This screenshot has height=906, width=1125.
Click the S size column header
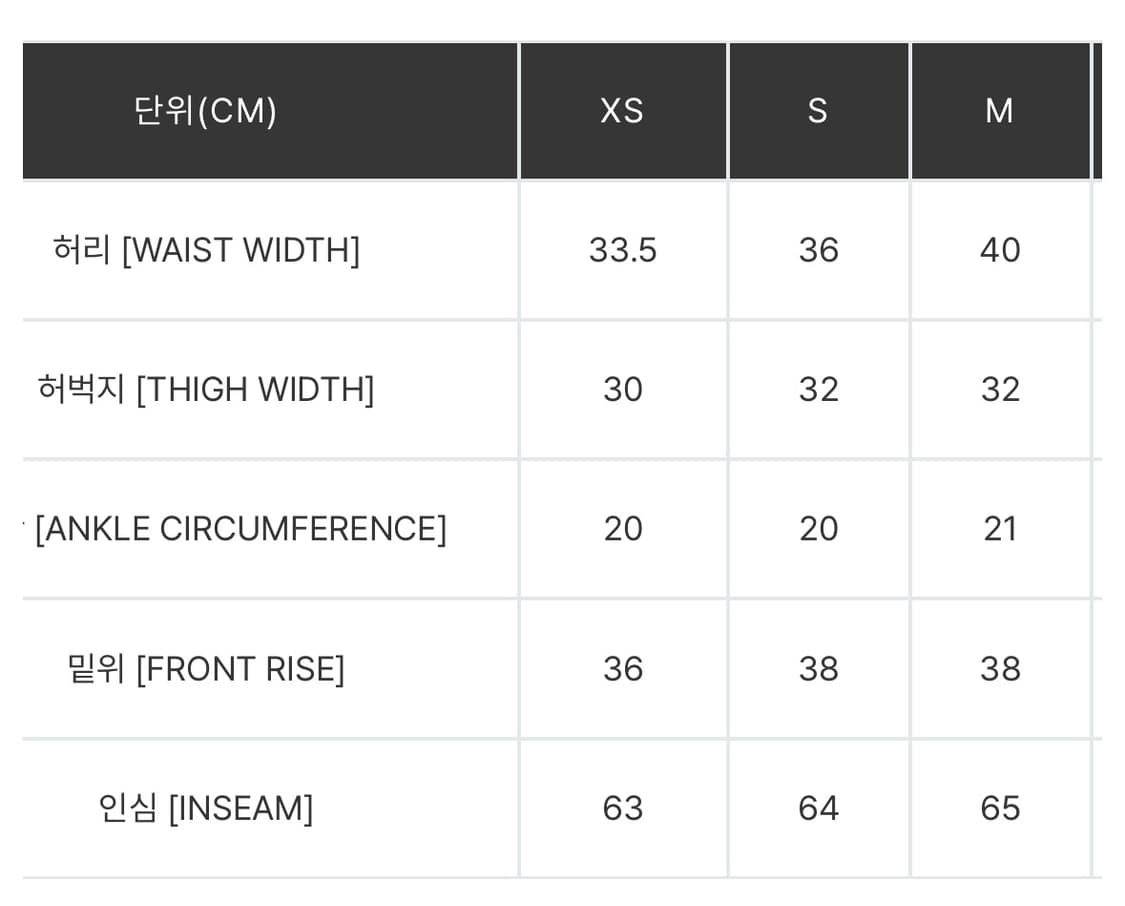click(818, 110)
